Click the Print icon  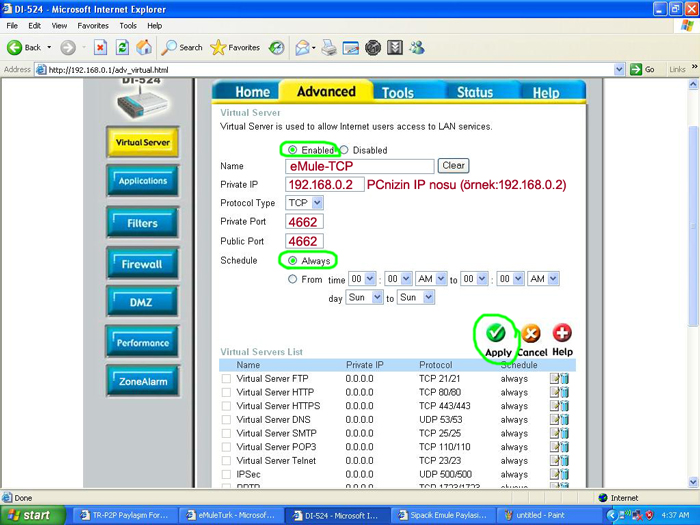pyautogui.click(x=329, y=47)
